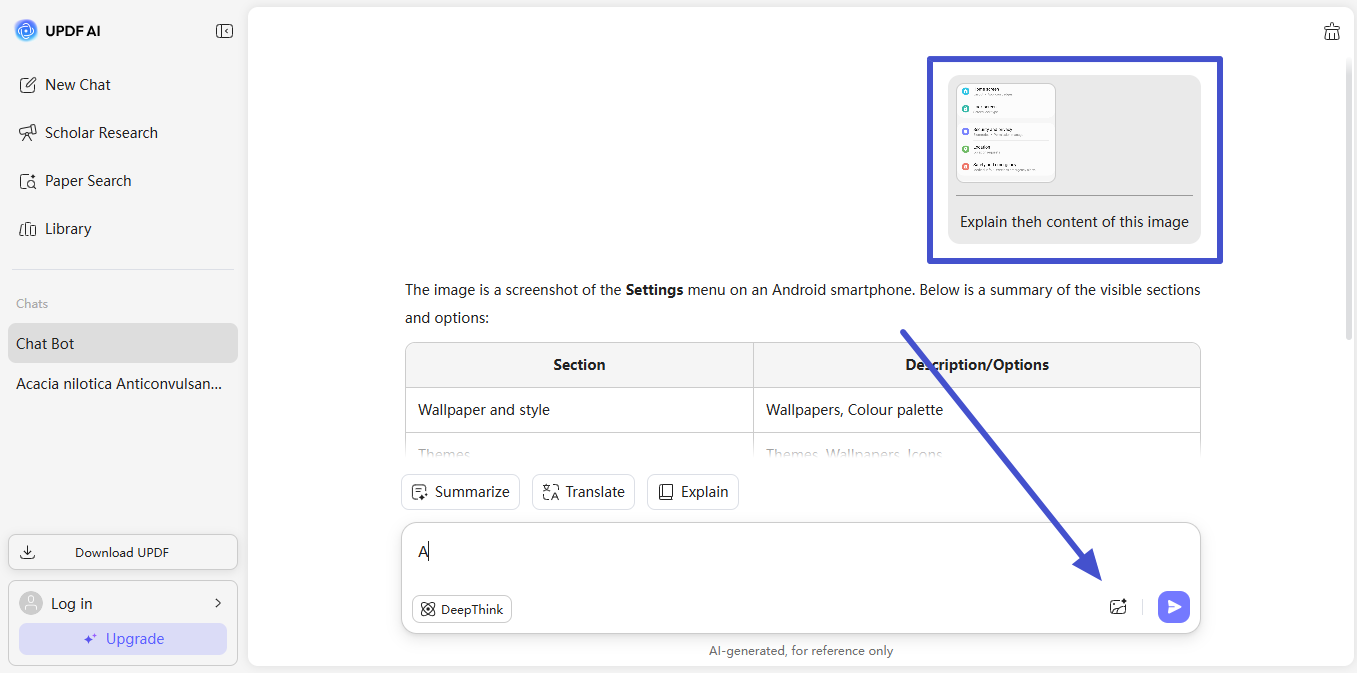Click the Translate quick action

(x=583, y=492)
